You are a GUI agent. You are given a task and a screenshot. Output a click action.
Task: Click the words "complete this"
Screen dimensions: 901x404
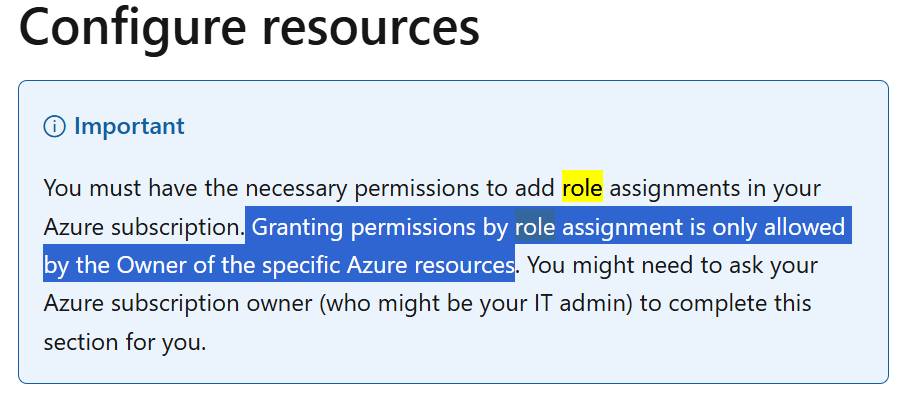point(740,304)
